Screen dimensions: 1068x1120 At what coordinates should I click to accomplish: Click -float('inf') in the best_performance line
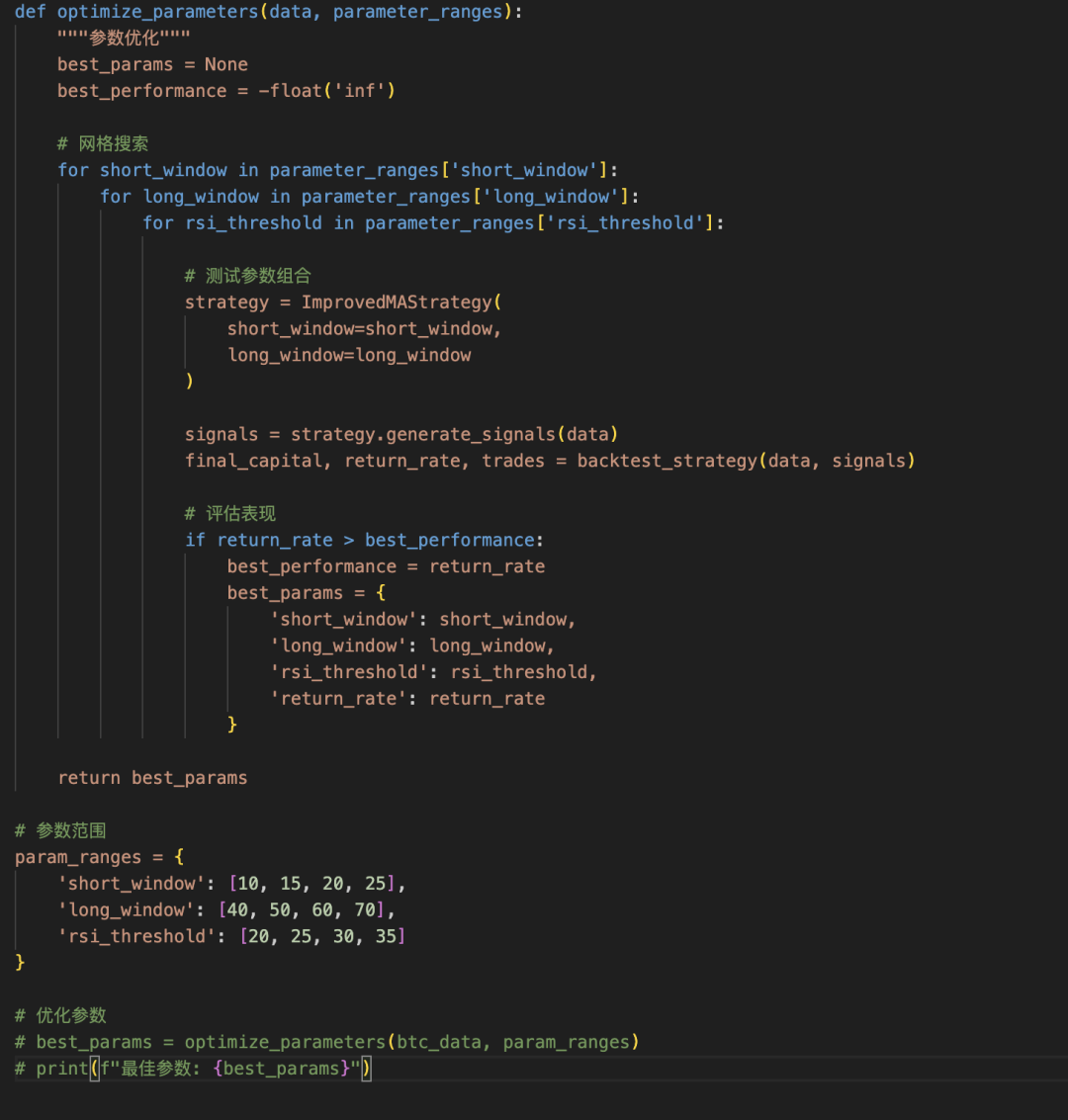pos(326,91)
